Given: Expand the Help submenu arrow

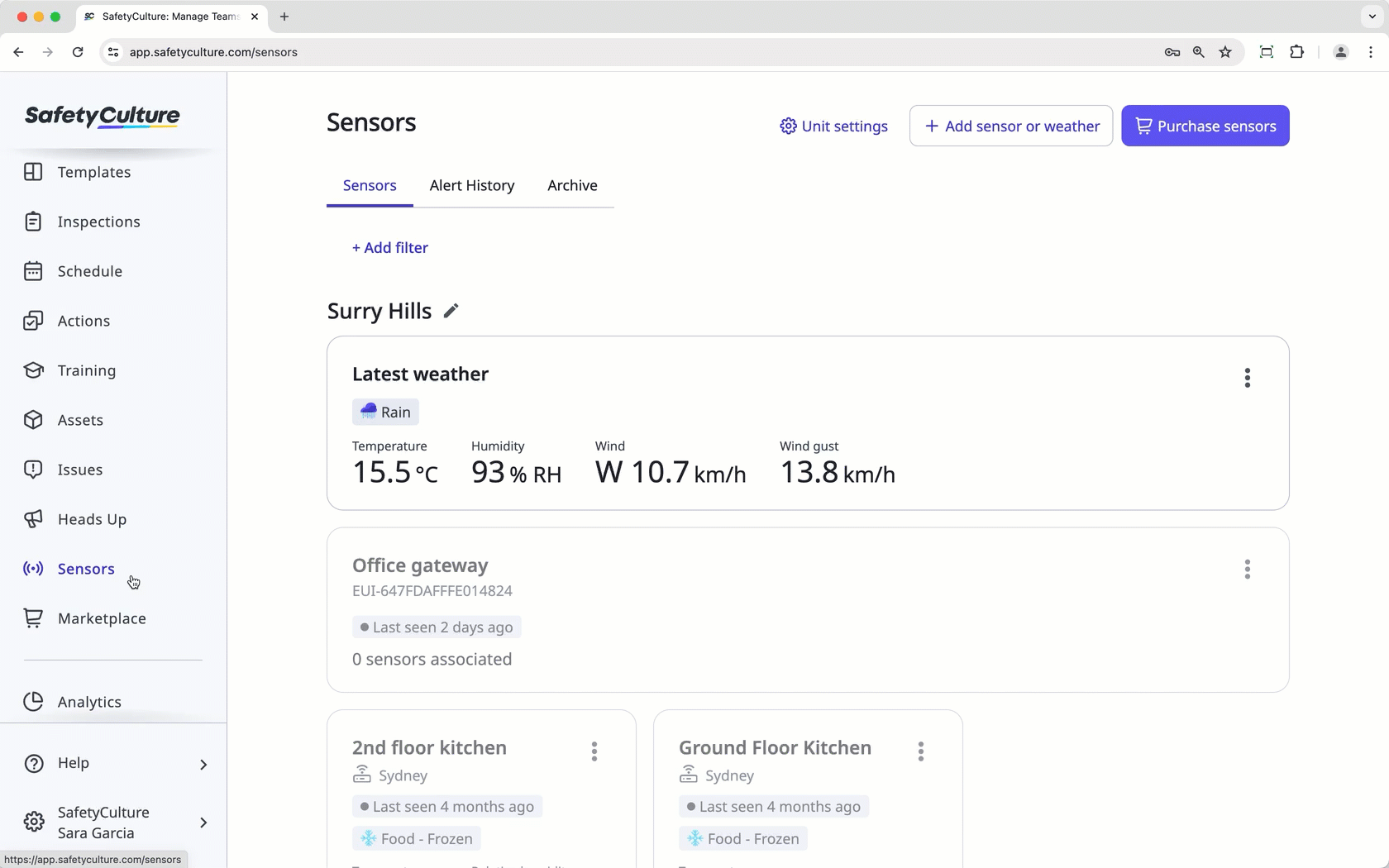Looking at the screenshot, I should pos(203,764).
